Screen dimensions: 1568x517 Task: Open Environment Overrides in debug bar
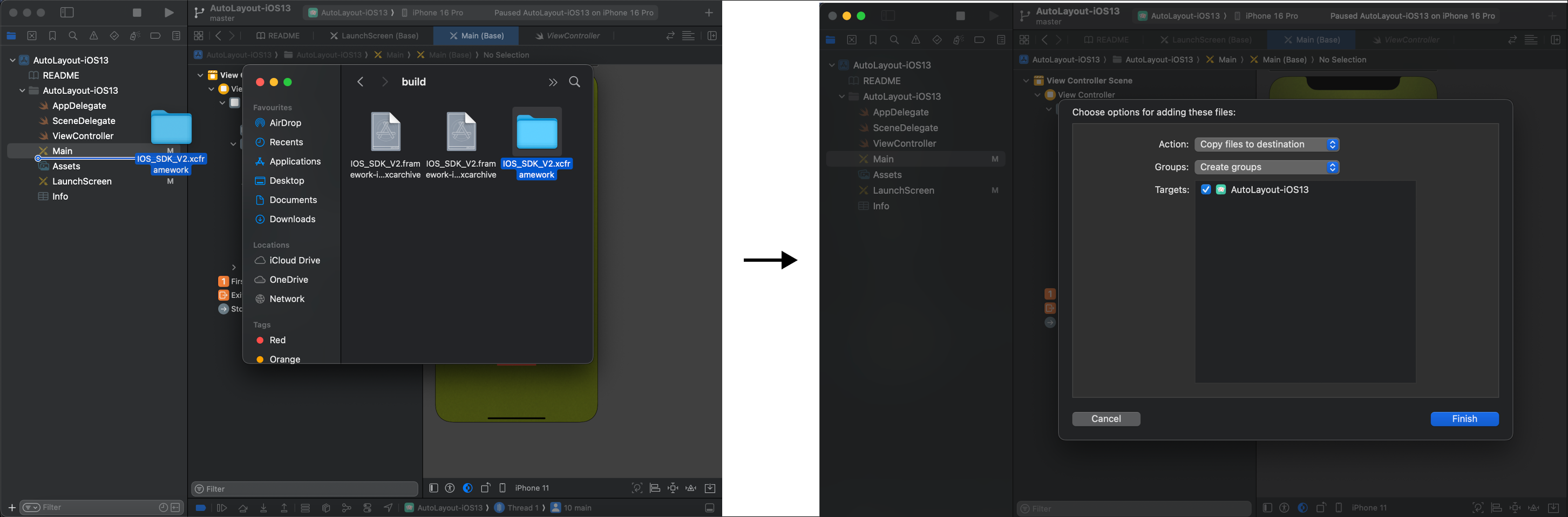368,508
